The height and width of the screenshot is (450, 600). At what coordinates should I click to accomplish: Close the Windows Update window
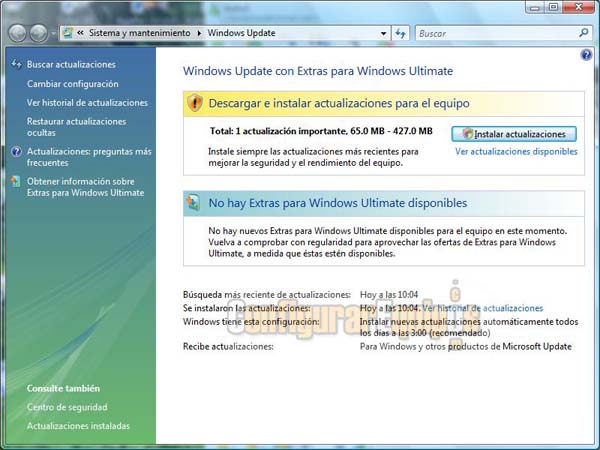[579, 7]
